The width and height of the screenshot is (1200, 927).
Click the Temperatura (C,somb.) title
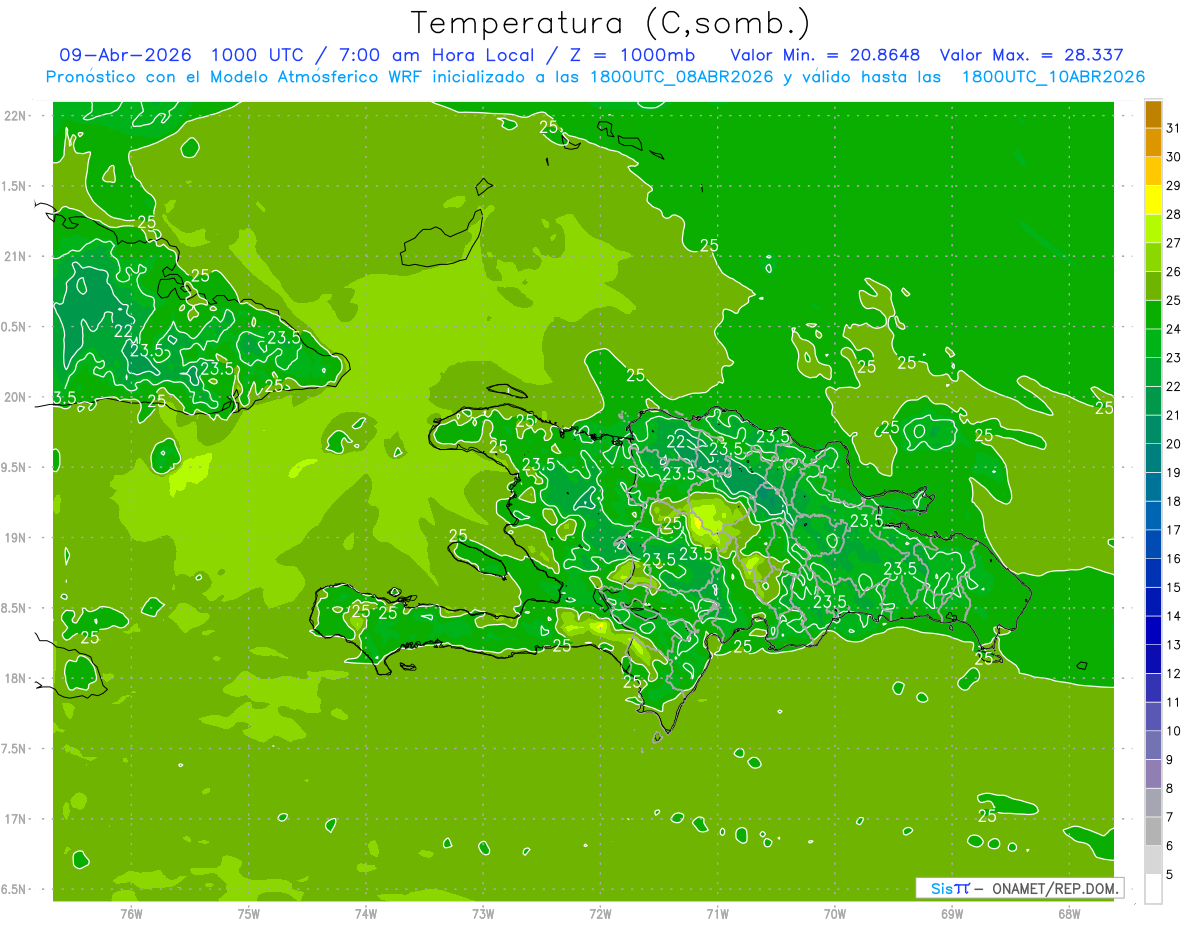point(610,23)
